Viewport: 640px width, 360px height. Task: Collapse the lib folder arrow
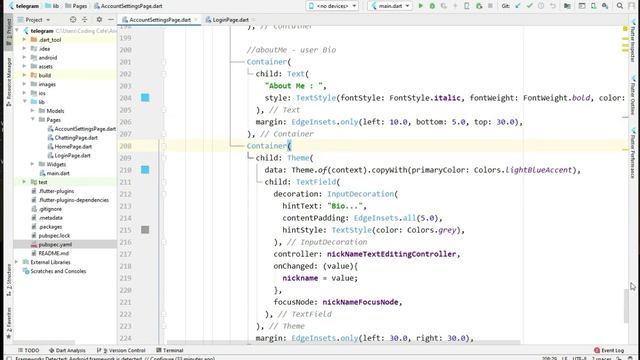pos(24,102)
